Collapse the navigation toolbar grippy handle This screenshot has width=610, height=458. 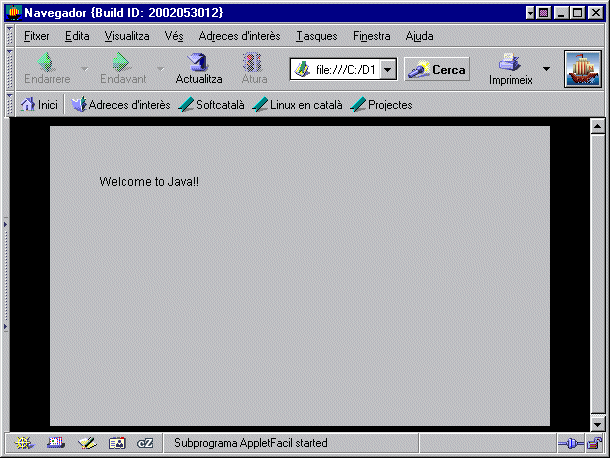pos(10,69)
